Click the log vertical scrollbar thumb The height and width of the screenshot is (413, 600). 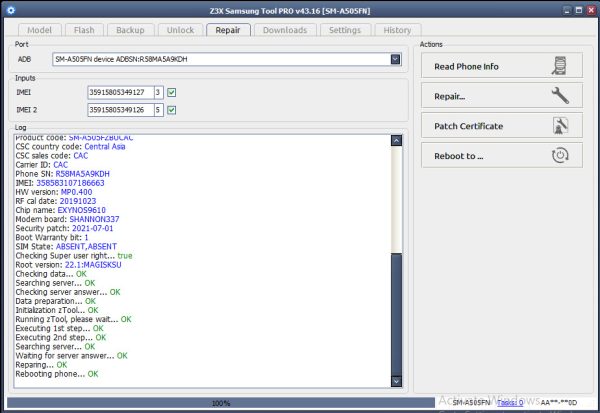tap(396, 315)
